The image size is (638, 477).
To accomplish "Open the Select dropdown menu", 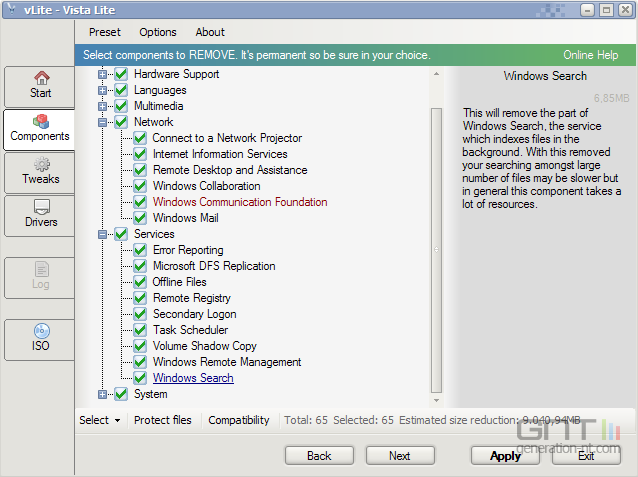I will [x=100, y=420].
